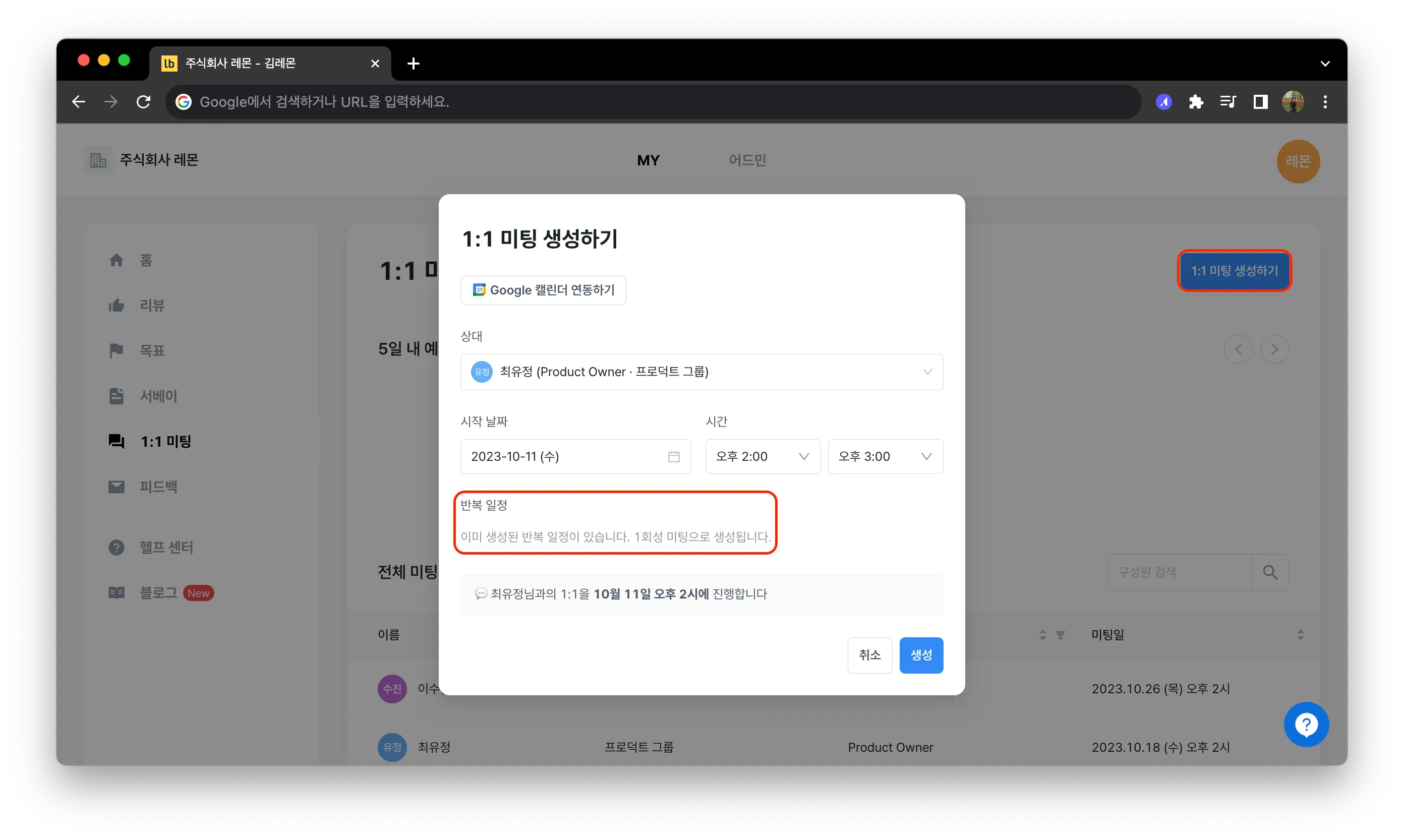This screenshot has height=840, width=1404.
Task: Select the 2023.10.26 (목) 오후 2시 cell
Action: click(x=1160, y=689)
